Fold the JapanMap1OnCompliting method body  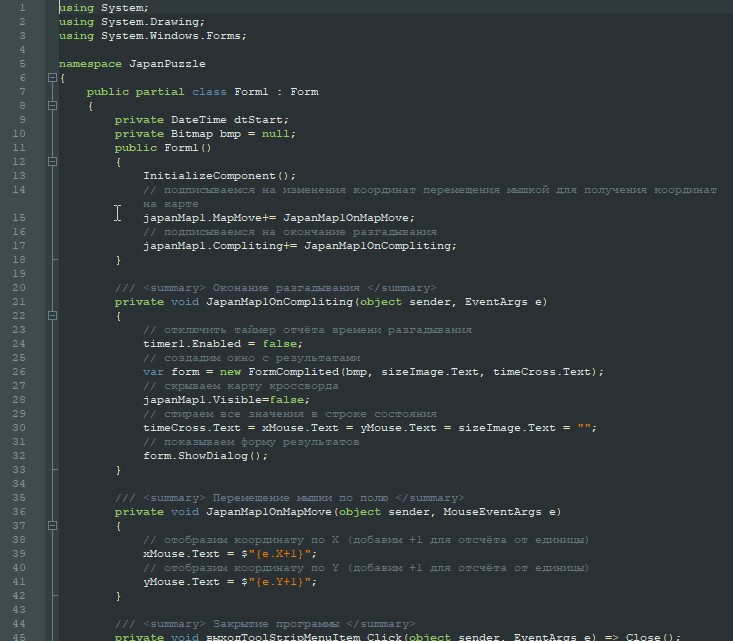point(52,316)
